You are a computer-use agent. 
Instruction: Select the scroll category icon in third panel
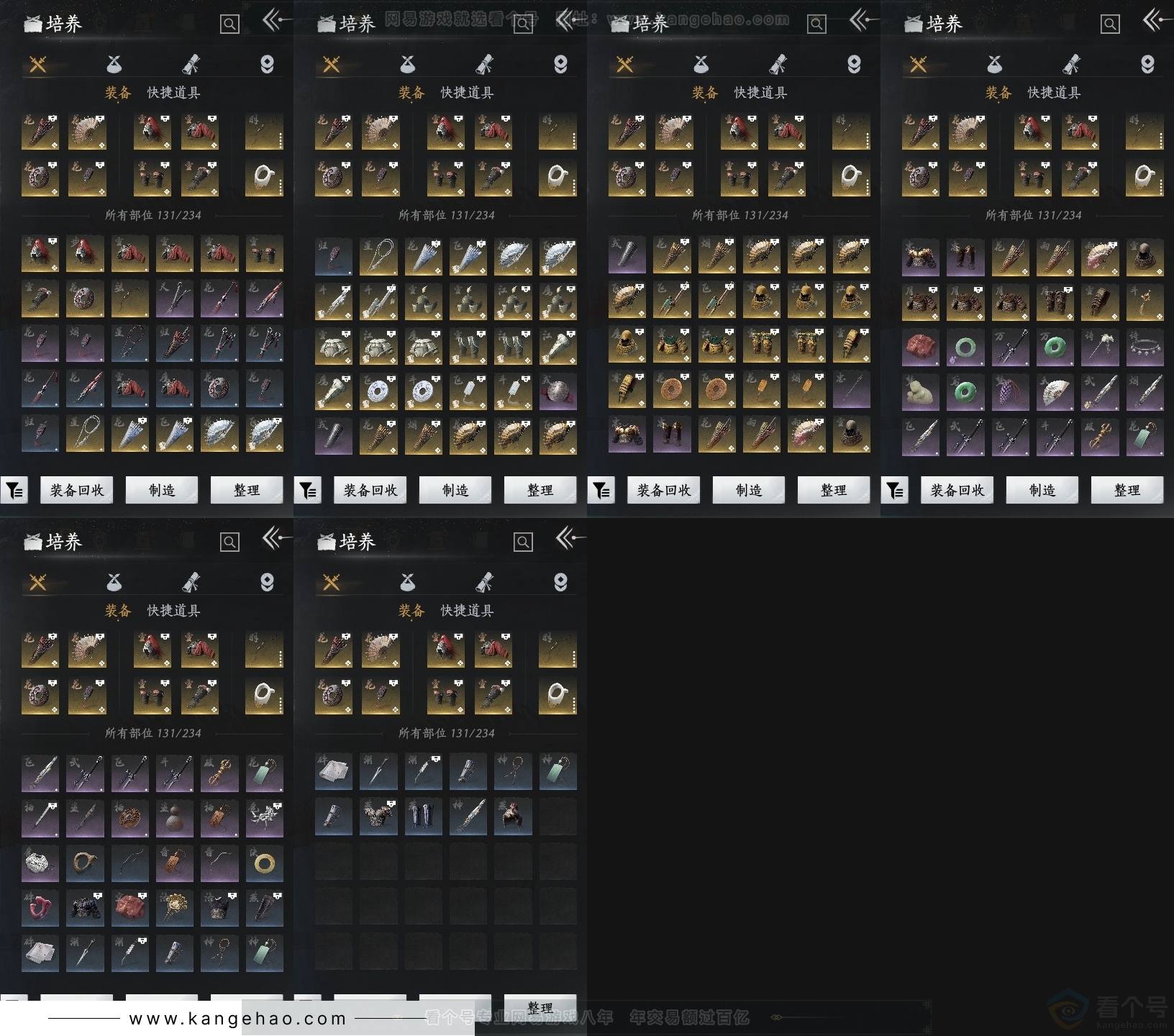click(778, 65)
